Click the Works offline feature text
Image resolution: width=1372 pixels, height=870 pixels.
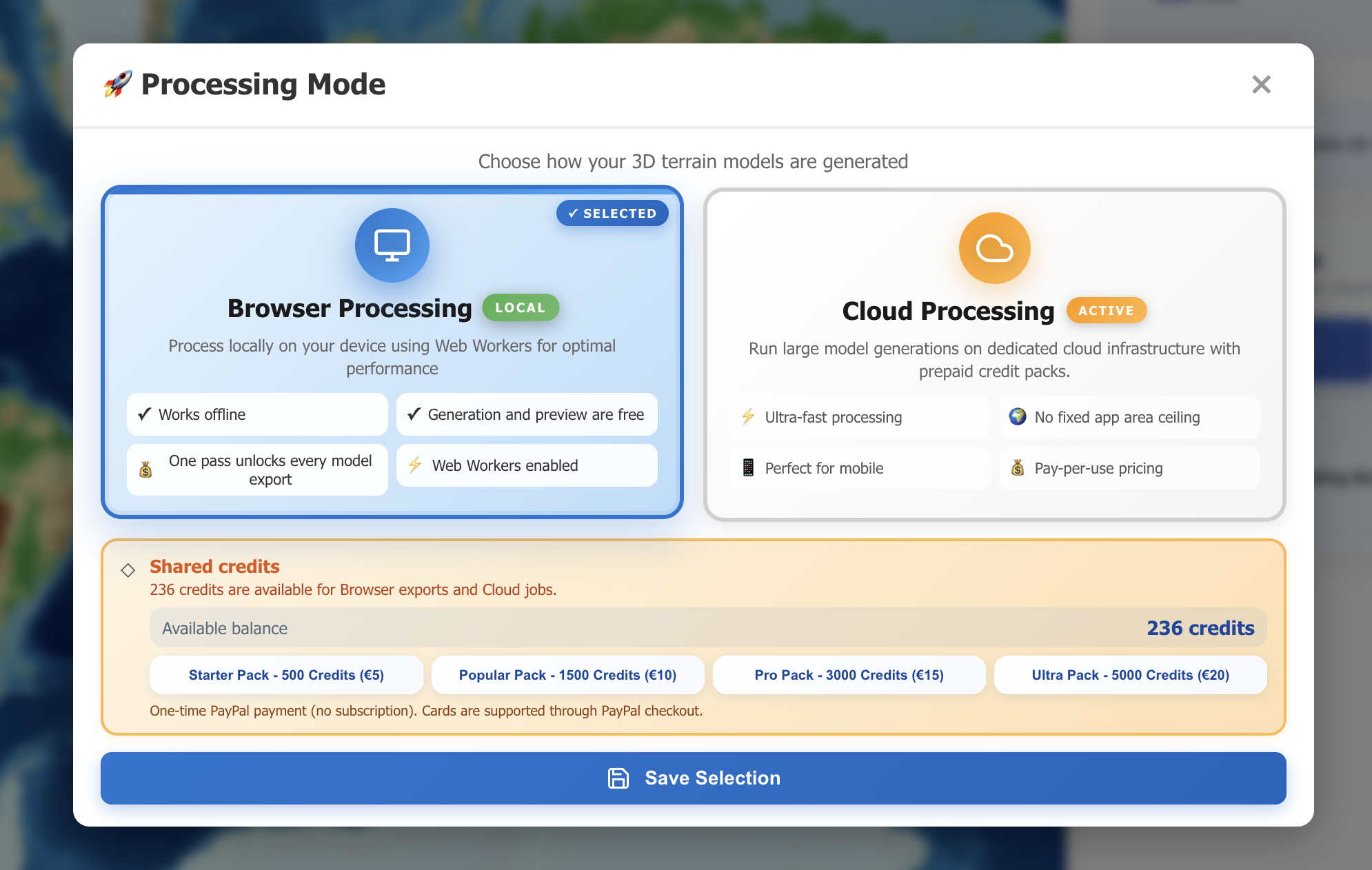pos(202,414)
